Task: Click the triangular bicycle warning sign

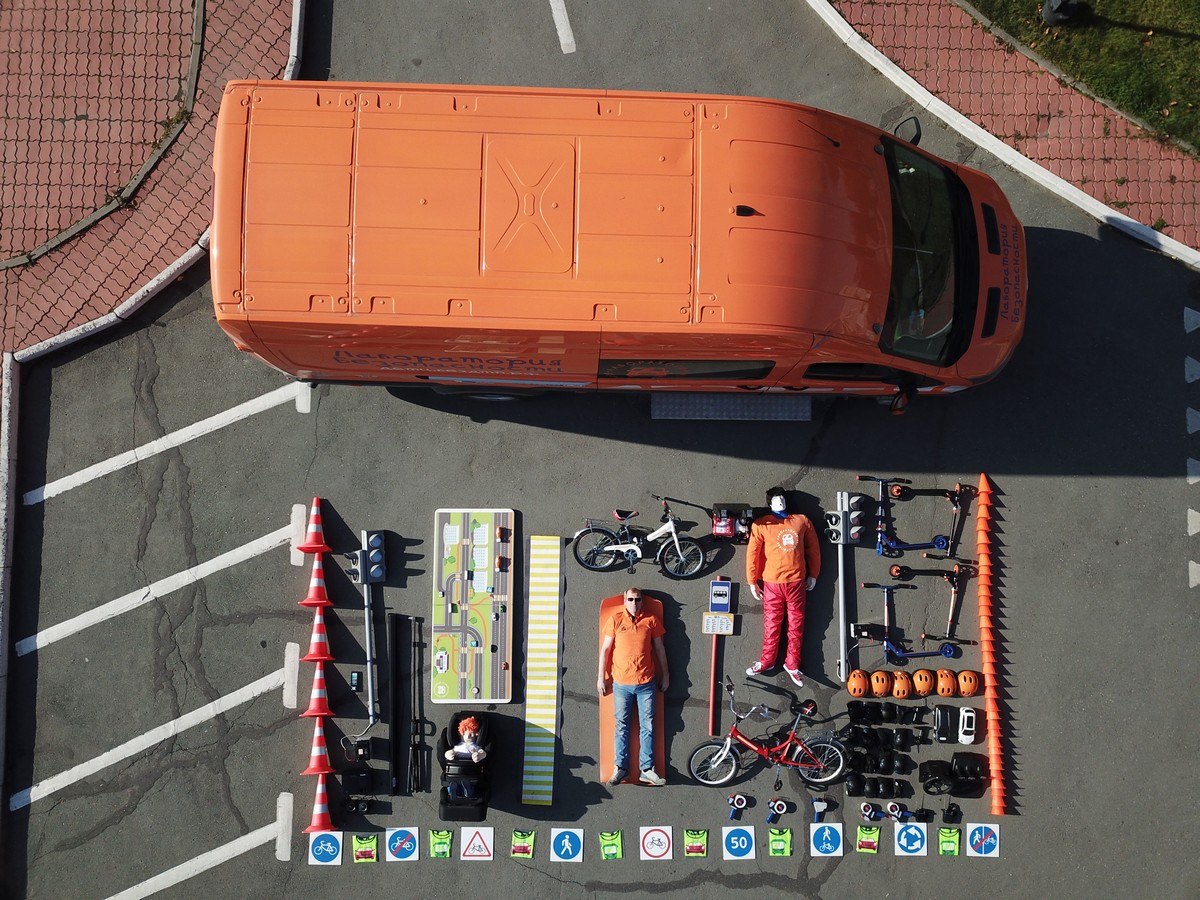Action: click(476, 843)
